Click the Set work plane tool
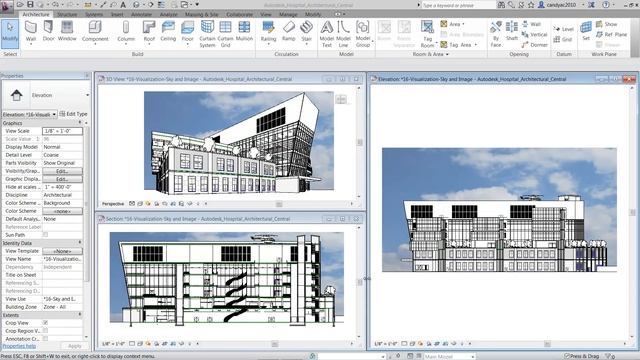 (586, 31)
